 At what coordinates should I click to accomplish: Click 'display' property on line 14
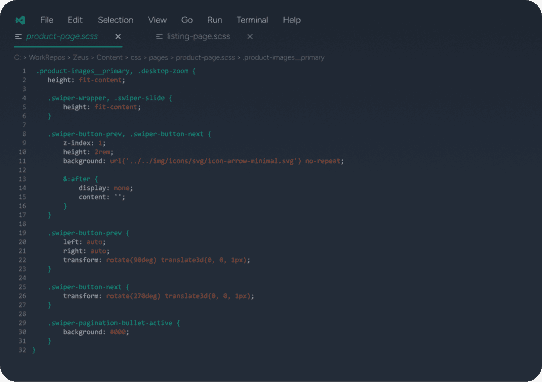92,188
